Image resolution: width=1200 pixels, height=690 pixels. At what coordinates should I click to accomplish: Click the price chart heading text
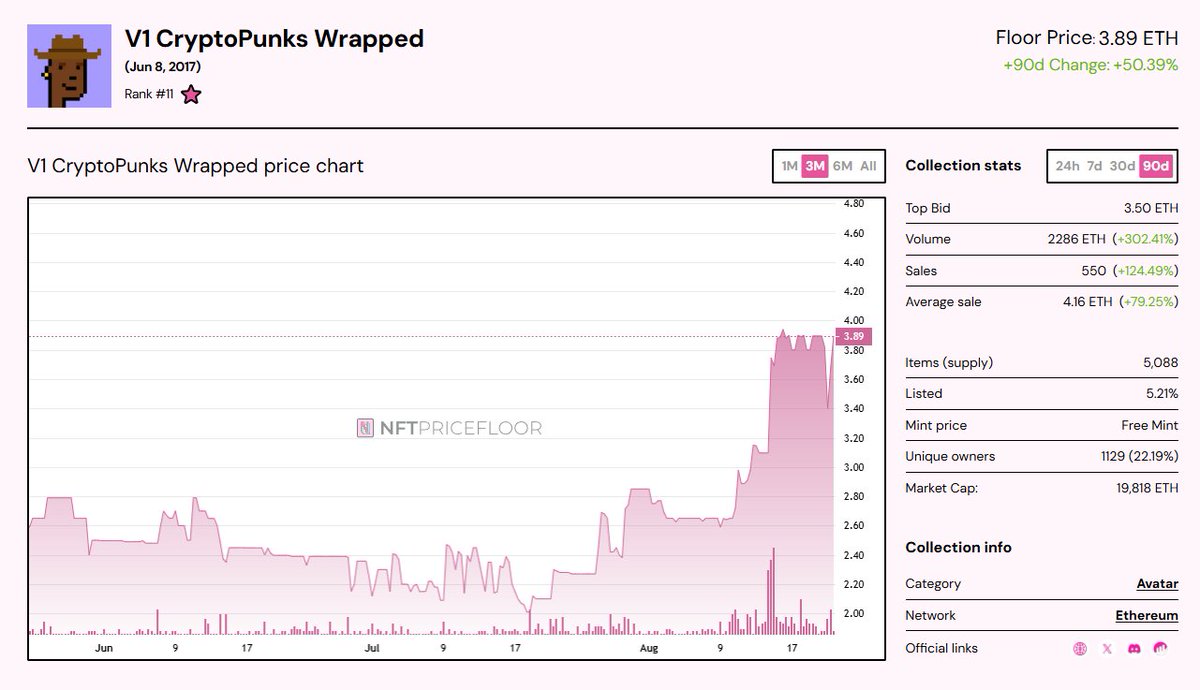point(195,166)
